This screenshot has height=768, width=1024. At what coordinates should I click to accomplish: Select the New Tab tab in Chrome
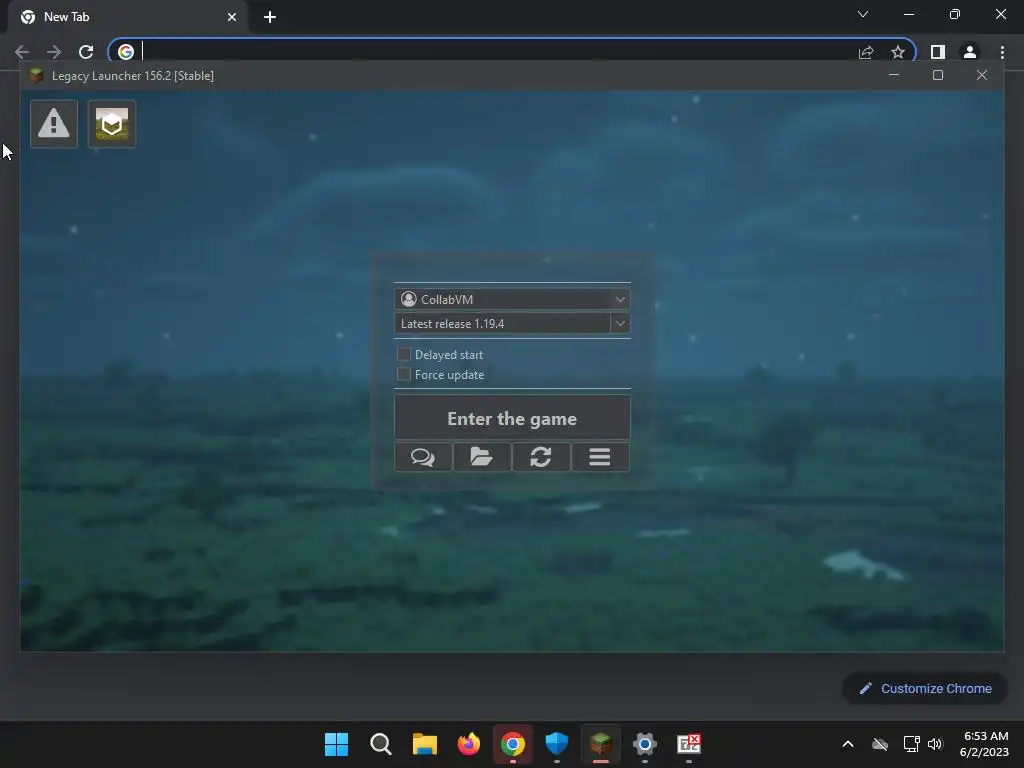[127, 17]
